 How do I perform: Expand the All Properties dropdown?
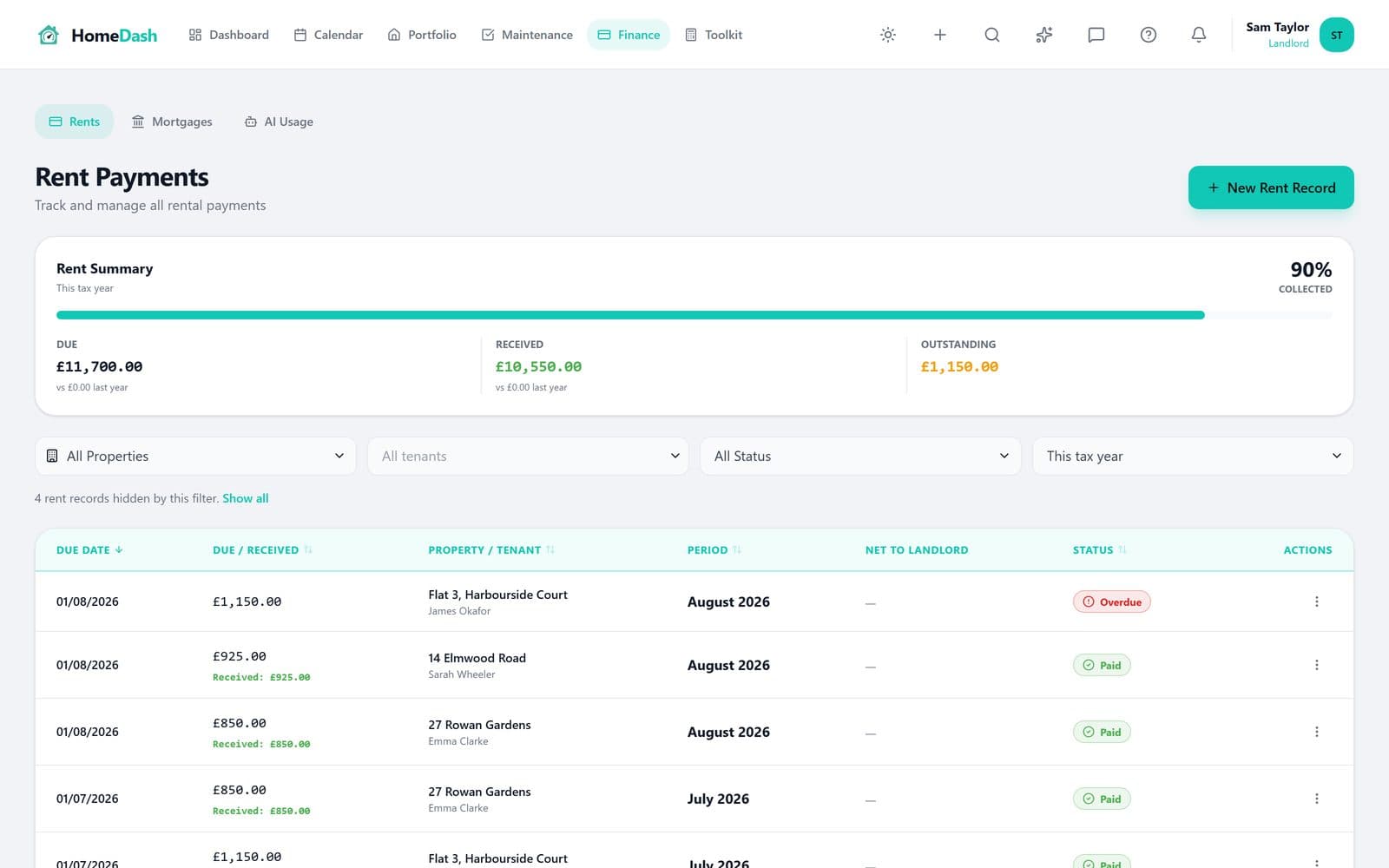[195, 456]
